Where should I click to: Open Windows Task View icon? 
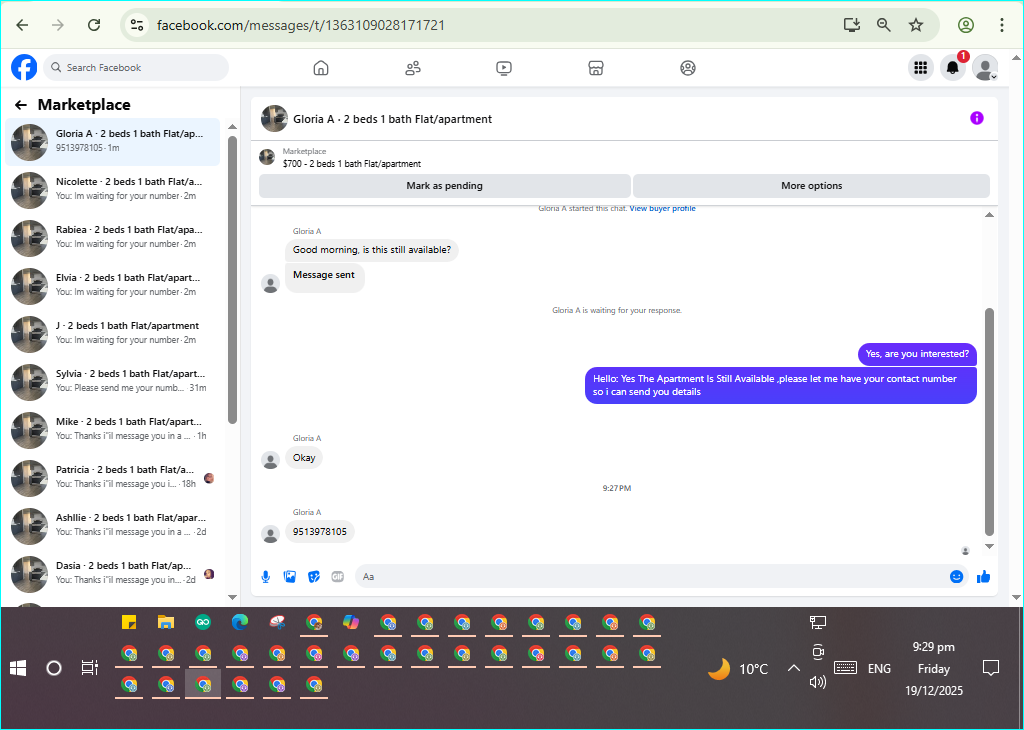[x=89, y=668]
